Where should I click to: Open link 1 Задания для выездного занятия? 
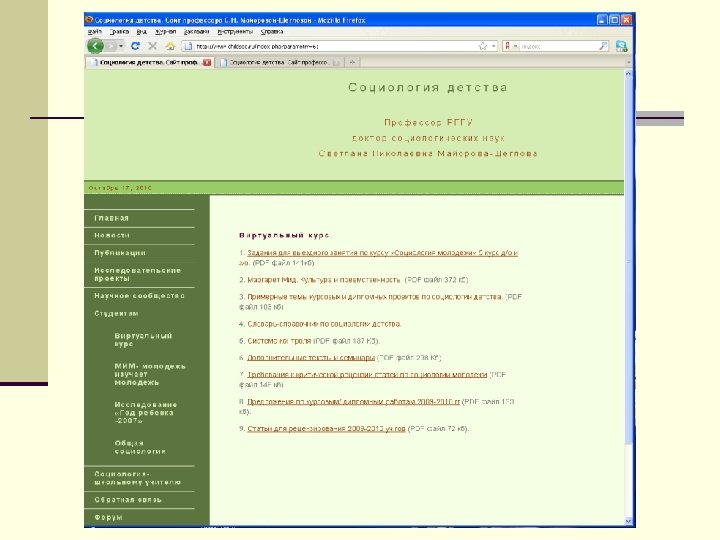[382, 253]
